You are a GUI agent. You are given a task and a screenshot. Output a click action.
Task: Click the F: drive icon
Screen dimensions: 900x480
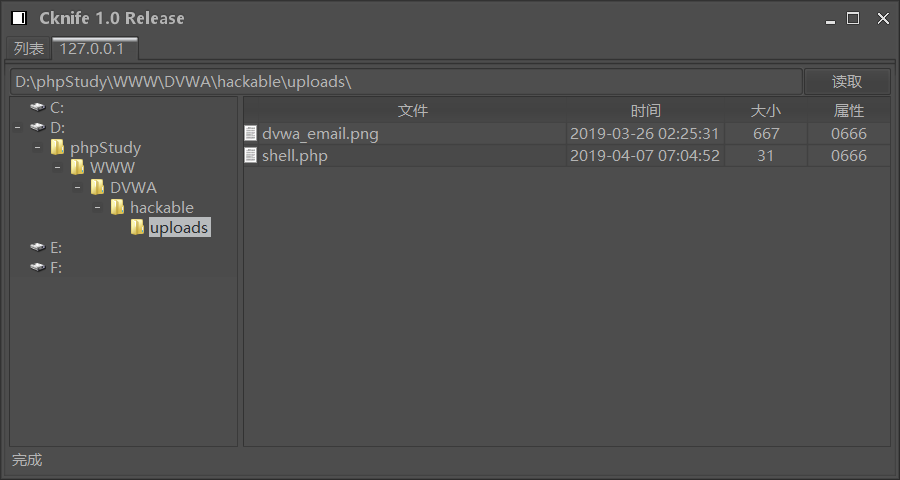coord(37,267)
